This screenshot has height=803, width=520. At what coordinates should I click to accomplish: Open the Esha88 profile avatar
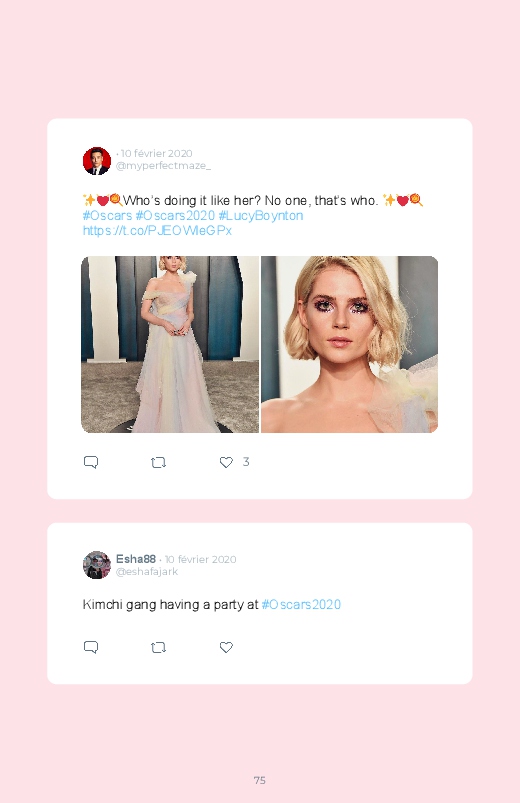97,565
